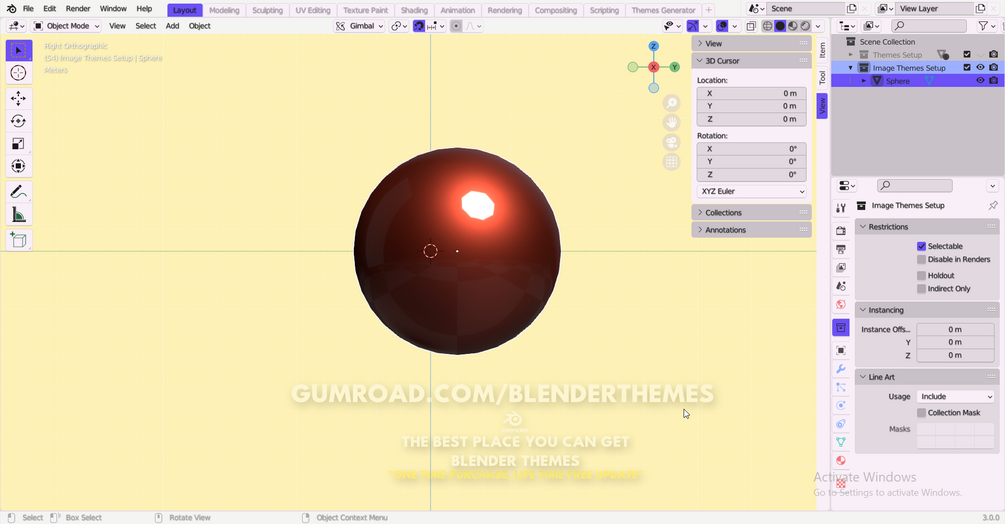Toggle camera view with camera icon
The height and width of the screenshot is (524, 1005).
click(671, 142)
